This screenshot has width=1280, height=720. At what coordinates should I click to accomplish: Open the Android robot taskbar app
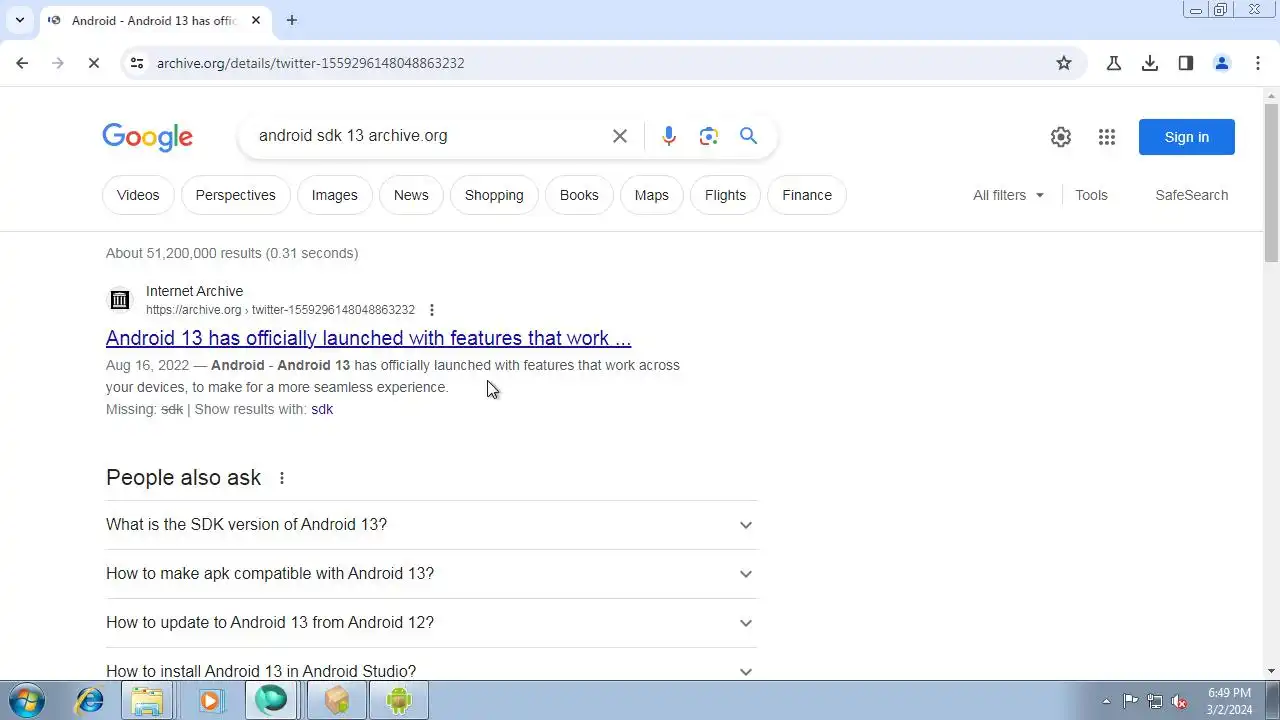399,700
